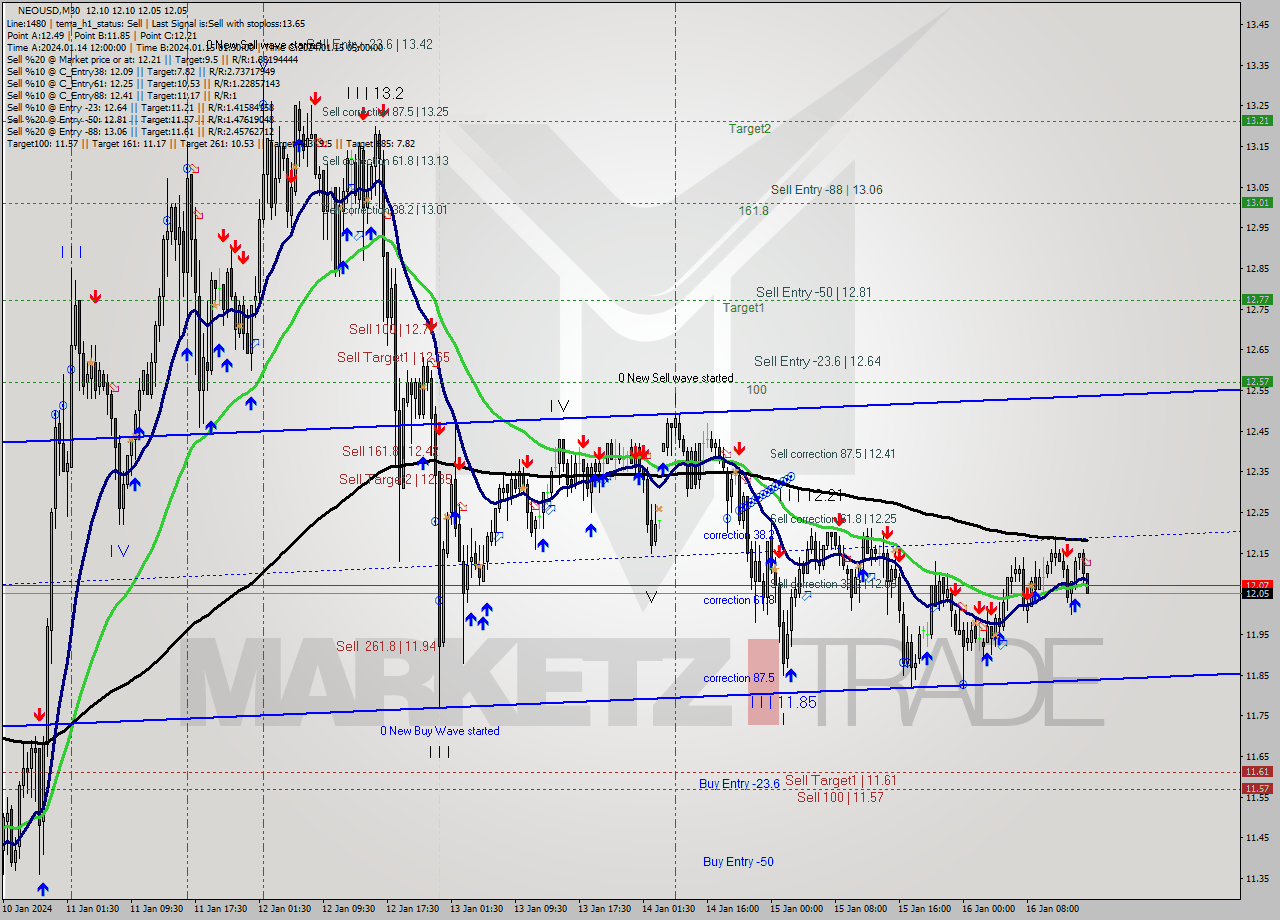Select the 'Buy Entry -50' label

[738, 862]
